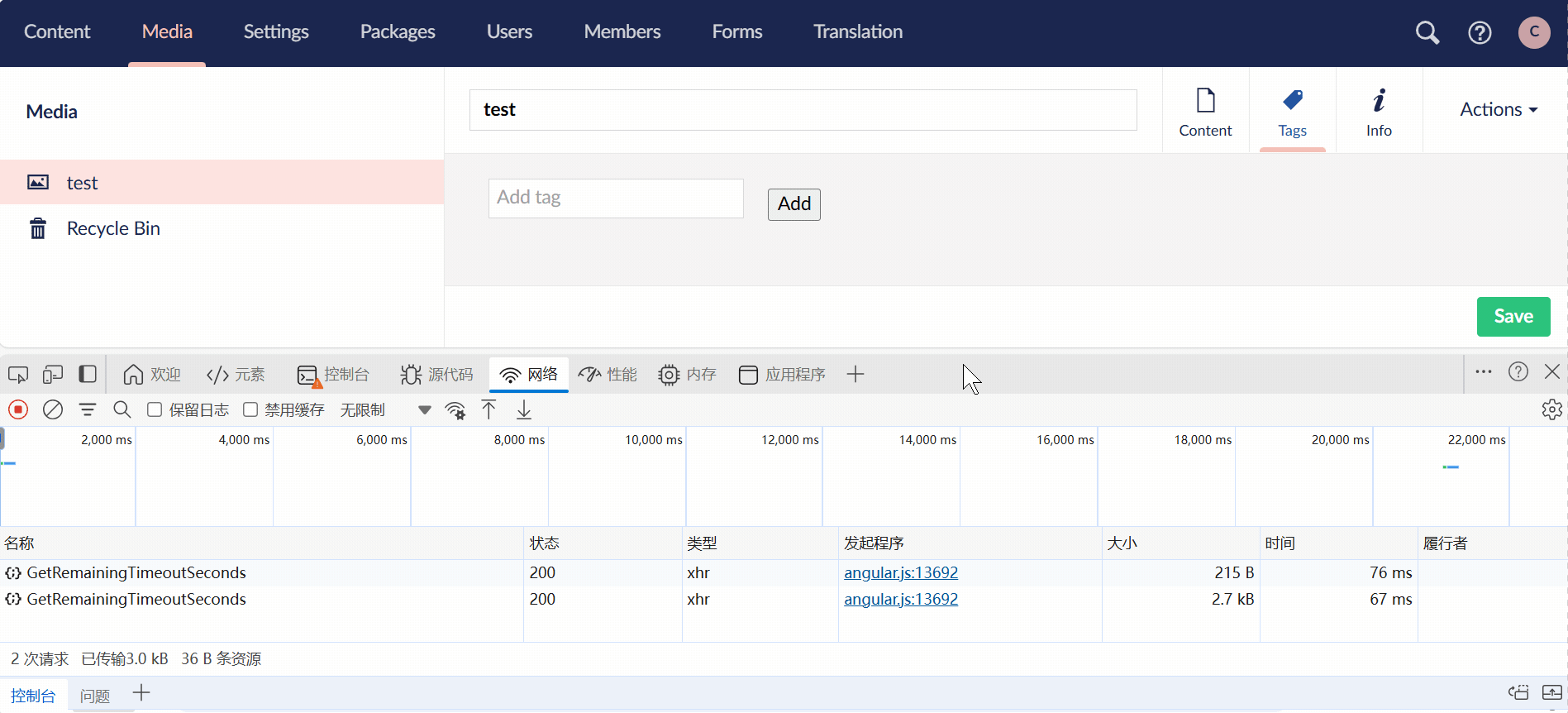Open the first angular.js:13692 initiator link
The height and width of the screenshot is (713, 1568).
click(900, 572)
